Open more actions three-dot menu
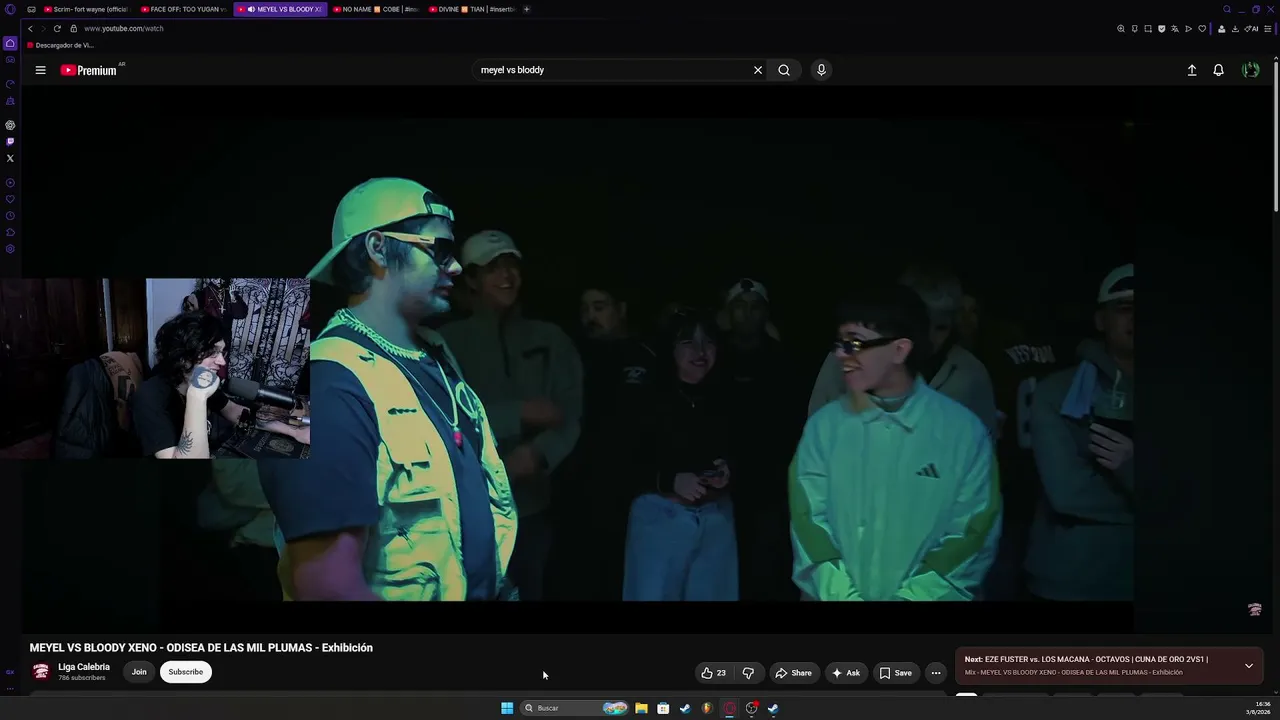The image size is (1280, 720). [x=936, y=673]
